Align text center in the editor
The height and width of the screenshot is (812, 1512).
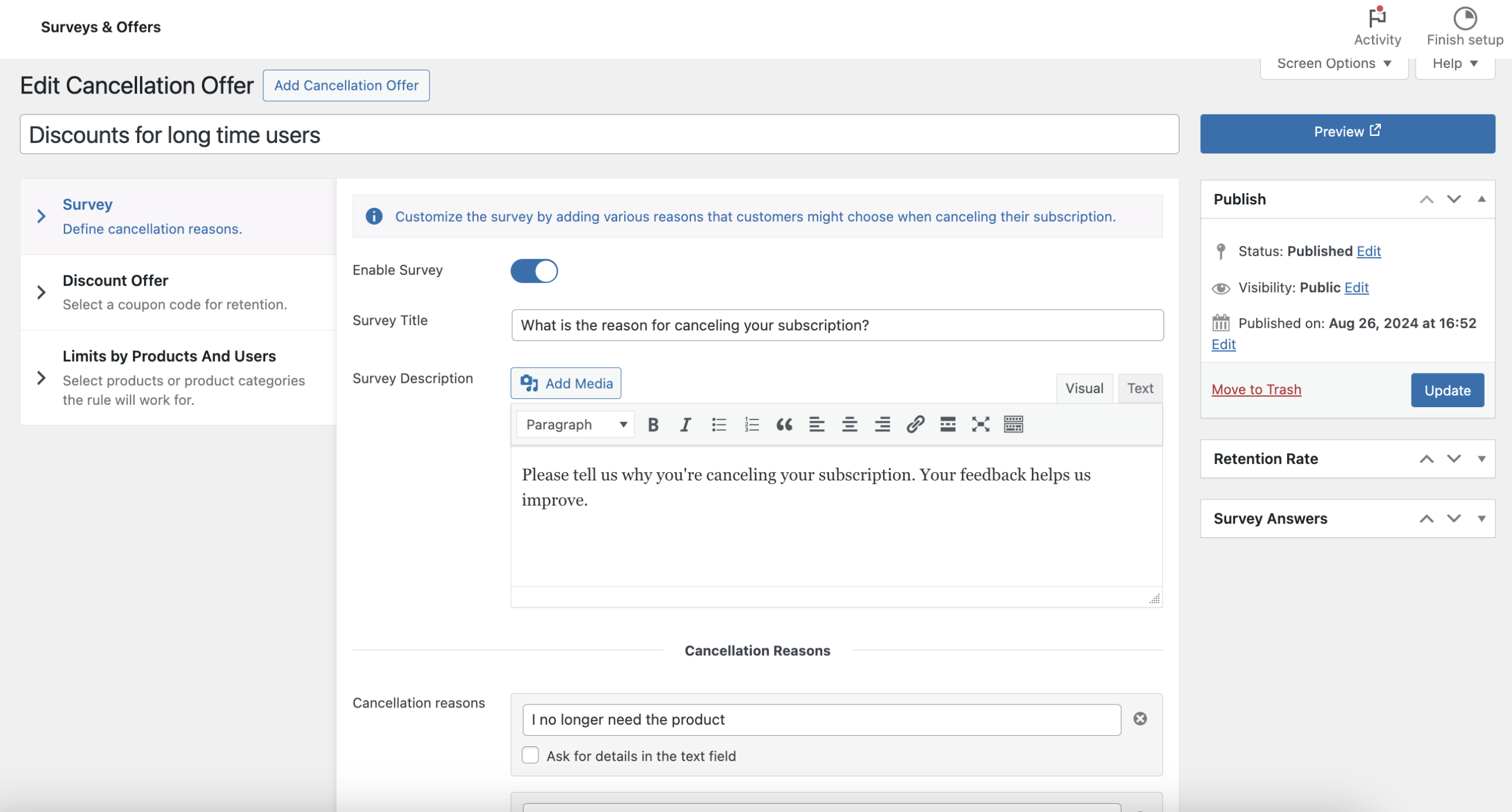(850, 424)
